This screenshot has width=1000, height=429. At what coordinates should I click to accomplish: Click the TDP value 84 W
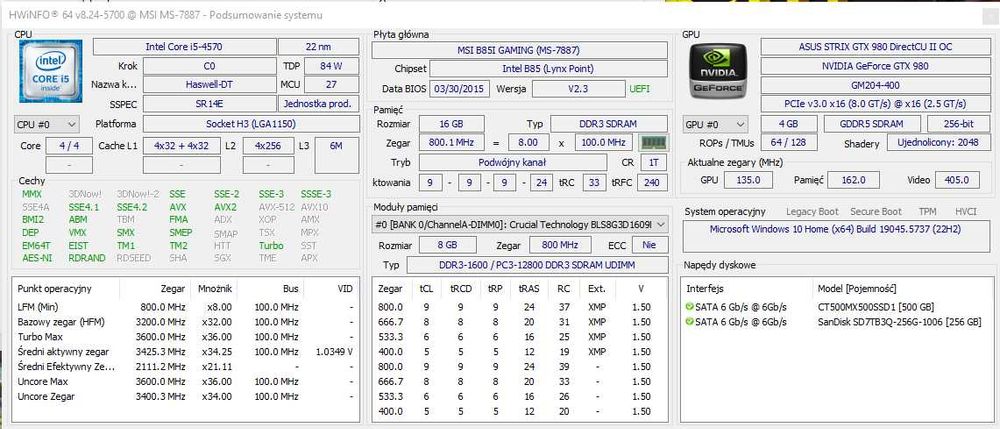coord(332,66)
